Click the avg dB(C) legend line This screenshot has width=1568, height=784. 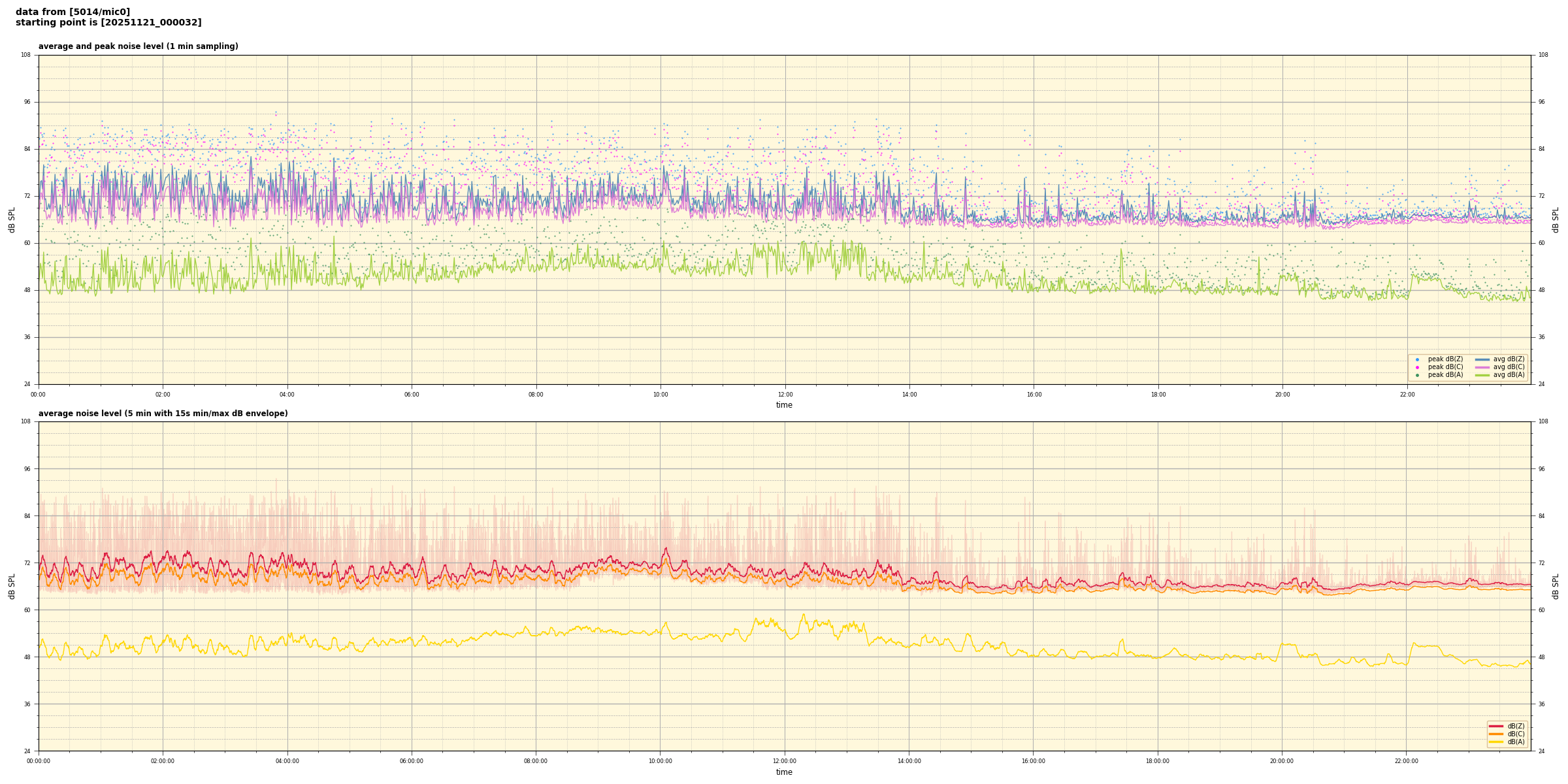[x=1482, y=367]
